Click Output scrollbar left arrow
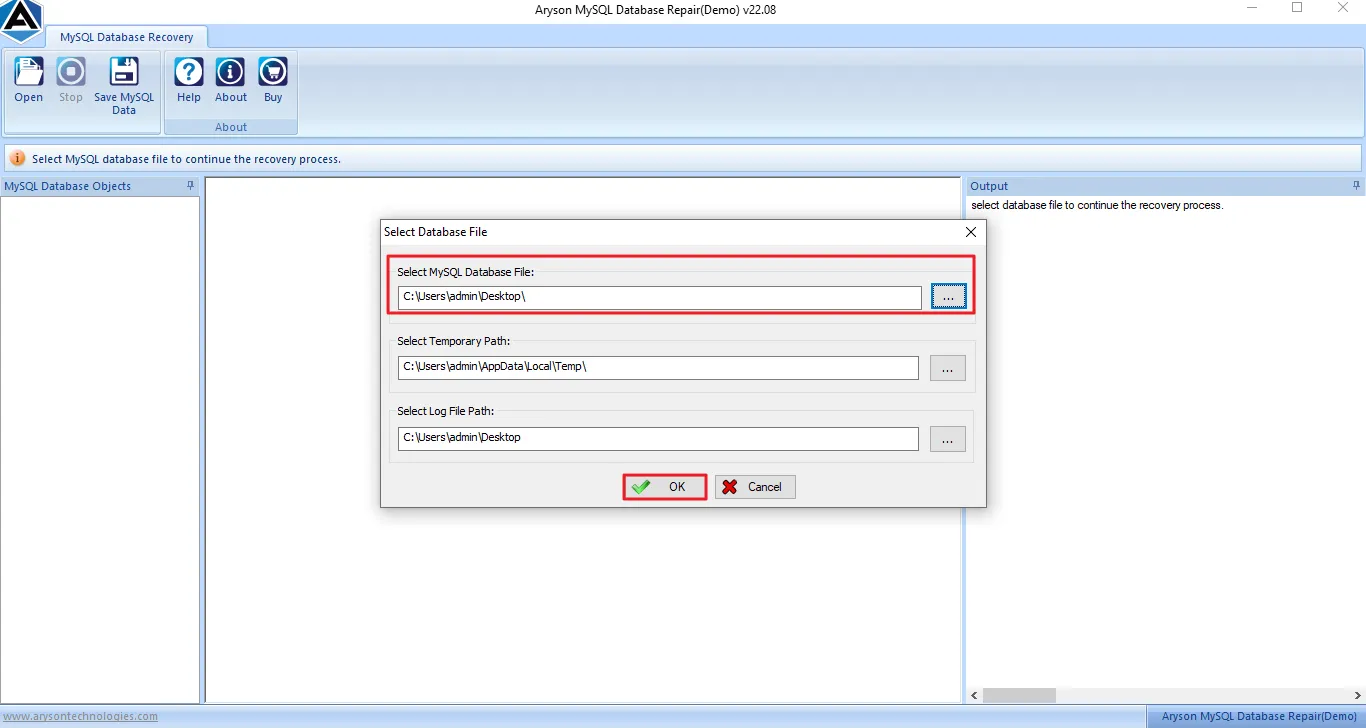 tap(975, 695)
